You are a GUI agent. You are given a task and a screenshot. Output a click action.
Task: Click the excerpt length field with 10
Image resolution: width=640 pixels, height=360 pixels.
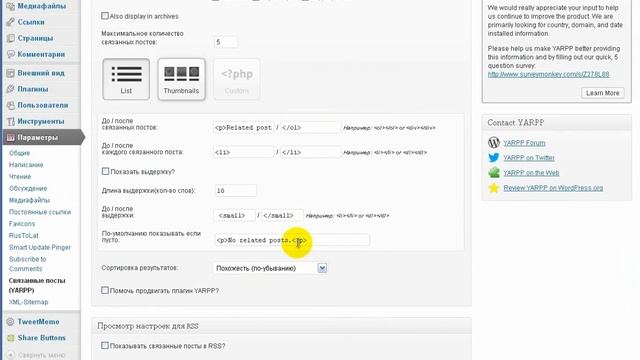point(236,191)
